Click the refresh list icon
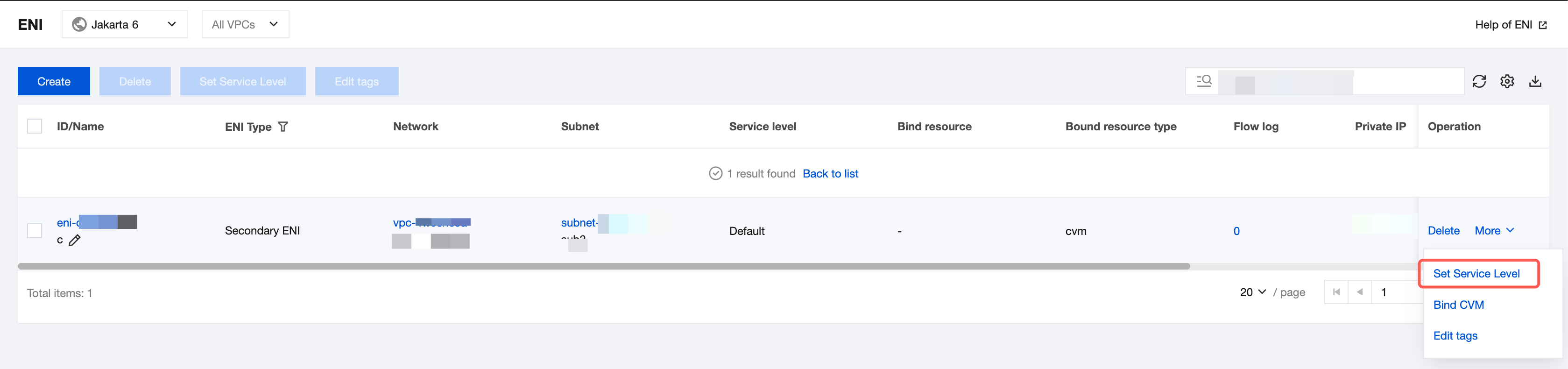The width and height of the screenshot is (1568, 369). point(1478,82)
